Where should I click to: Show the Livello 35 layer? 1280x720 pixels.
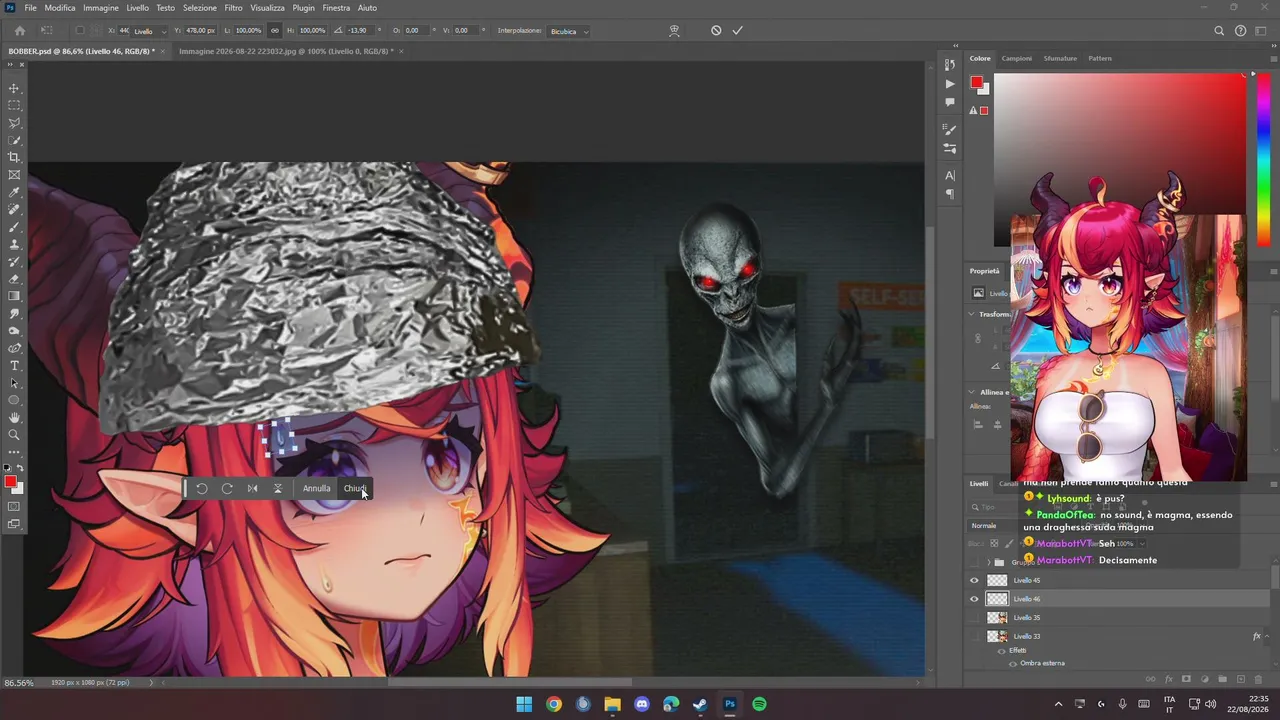(x=974, y=618)
